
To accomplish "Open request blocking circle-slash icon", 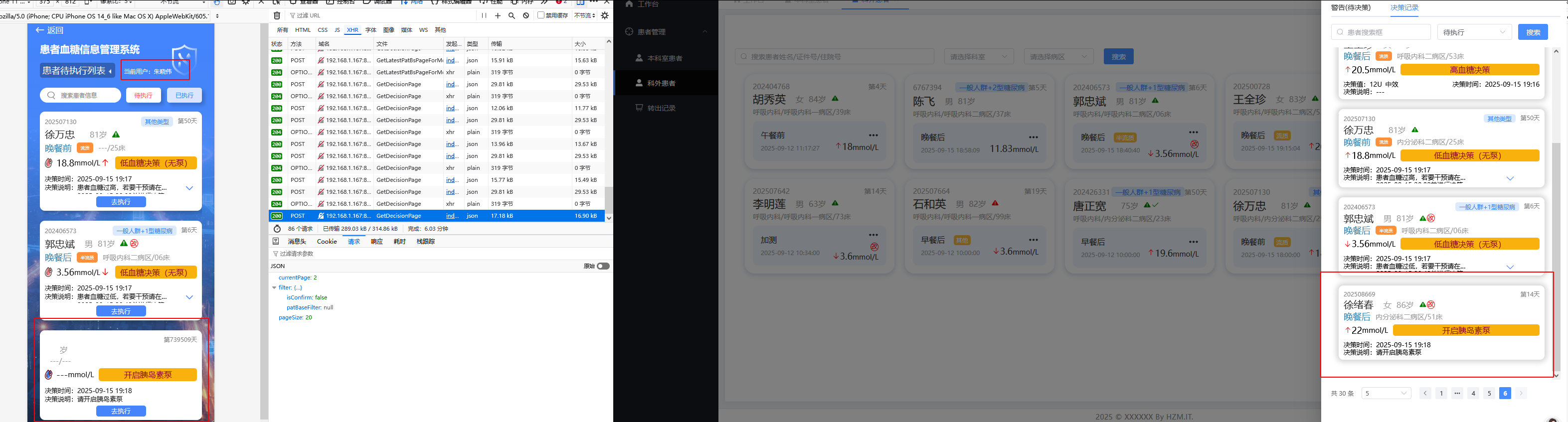I will click(526, 16).
